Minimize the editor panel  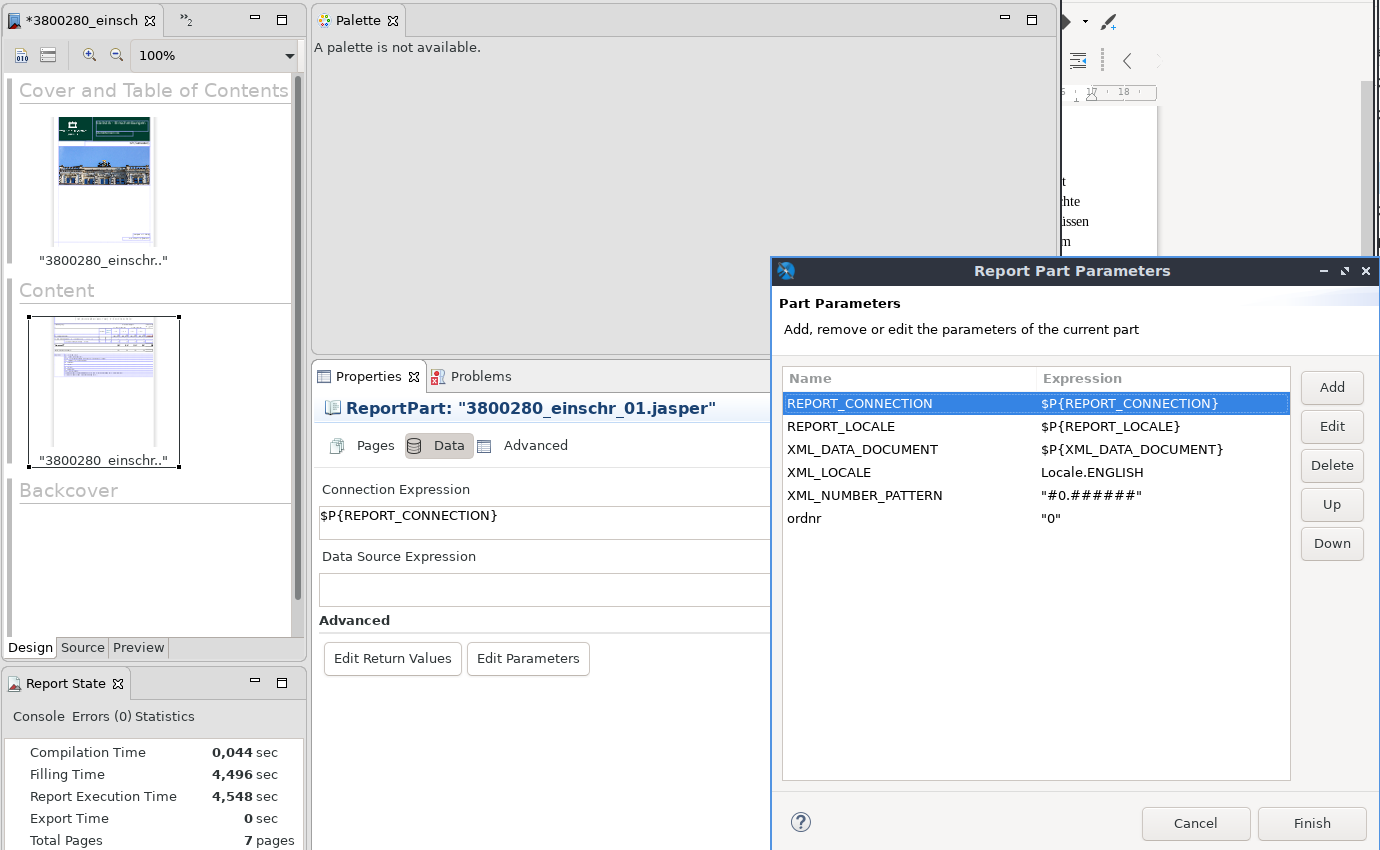255,19
